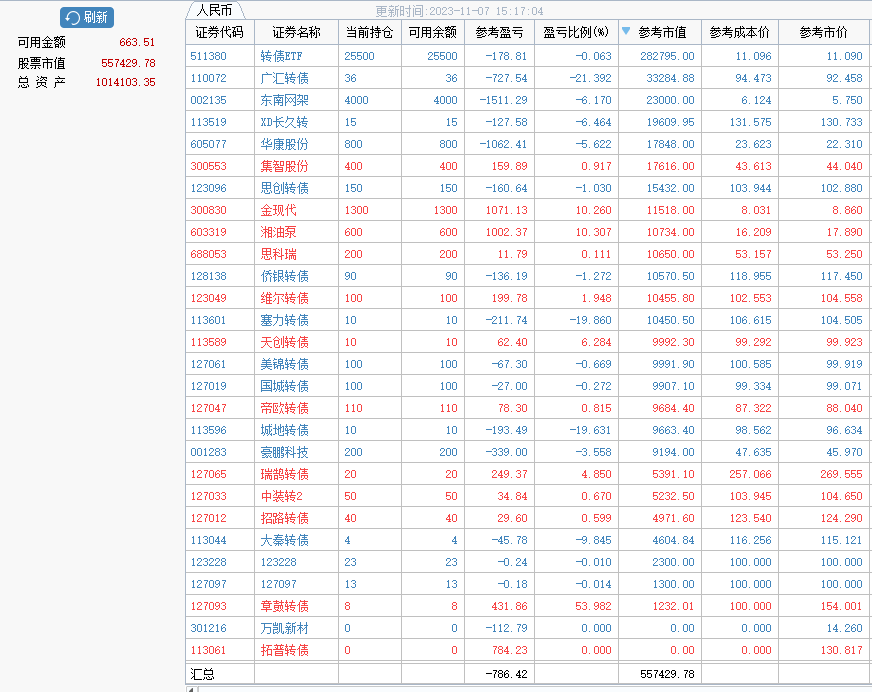Sort table by 当前持仓 column
This screenshot has height=692, width=872.
369,33
